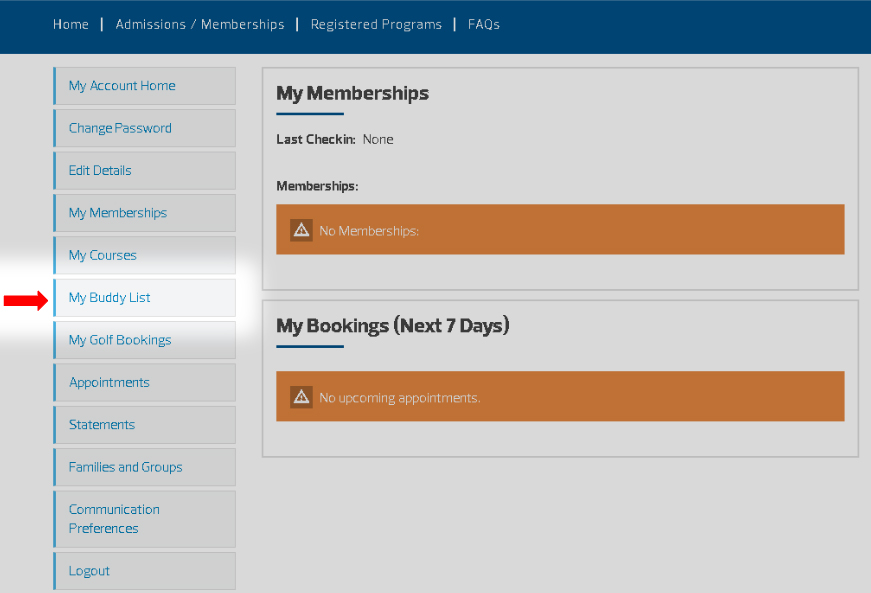Open Families and Groups
This screenshot has height=593, width=871.
click(126, 467)
